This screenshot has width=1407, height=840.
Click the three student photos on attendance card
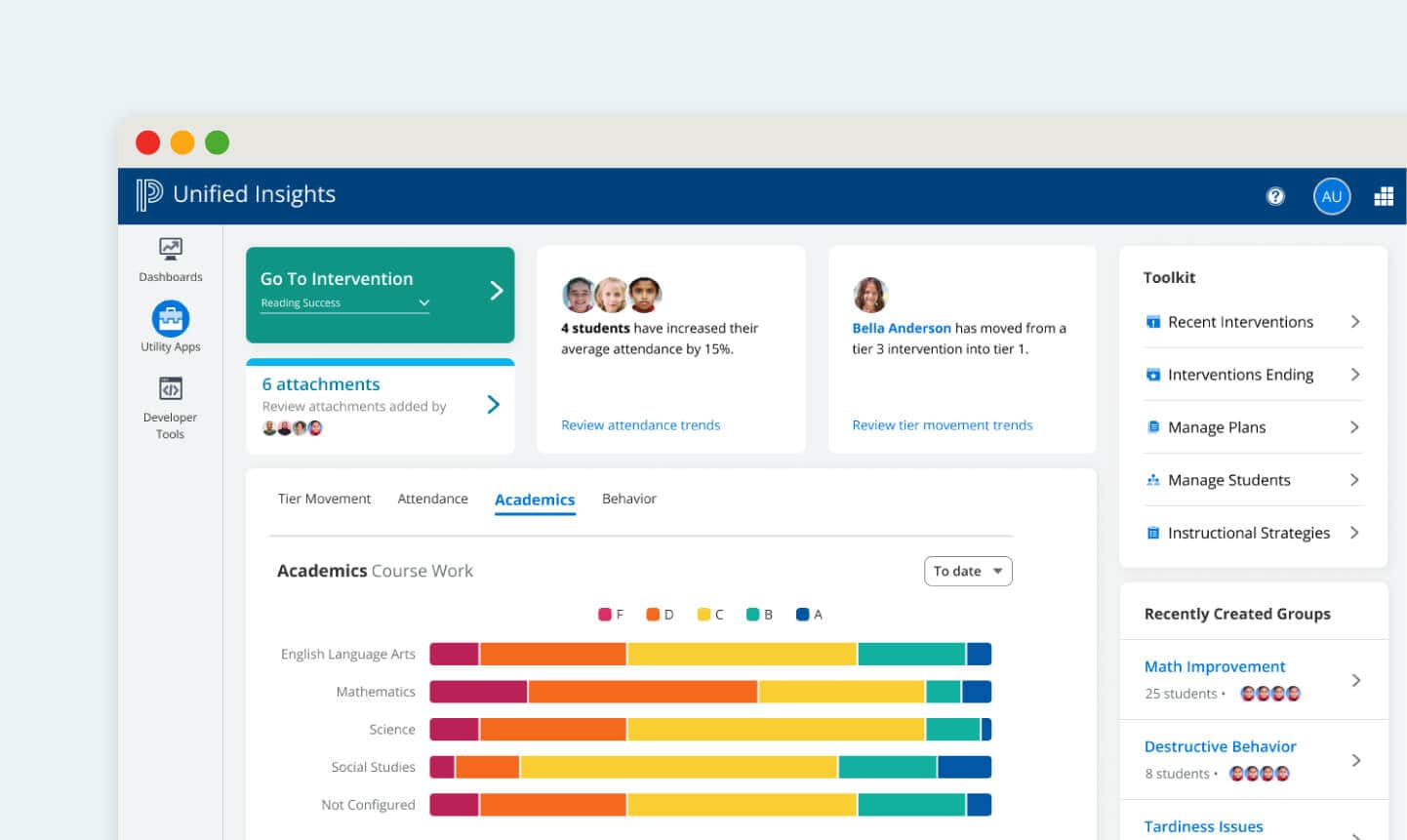click(x=612, y=295)
